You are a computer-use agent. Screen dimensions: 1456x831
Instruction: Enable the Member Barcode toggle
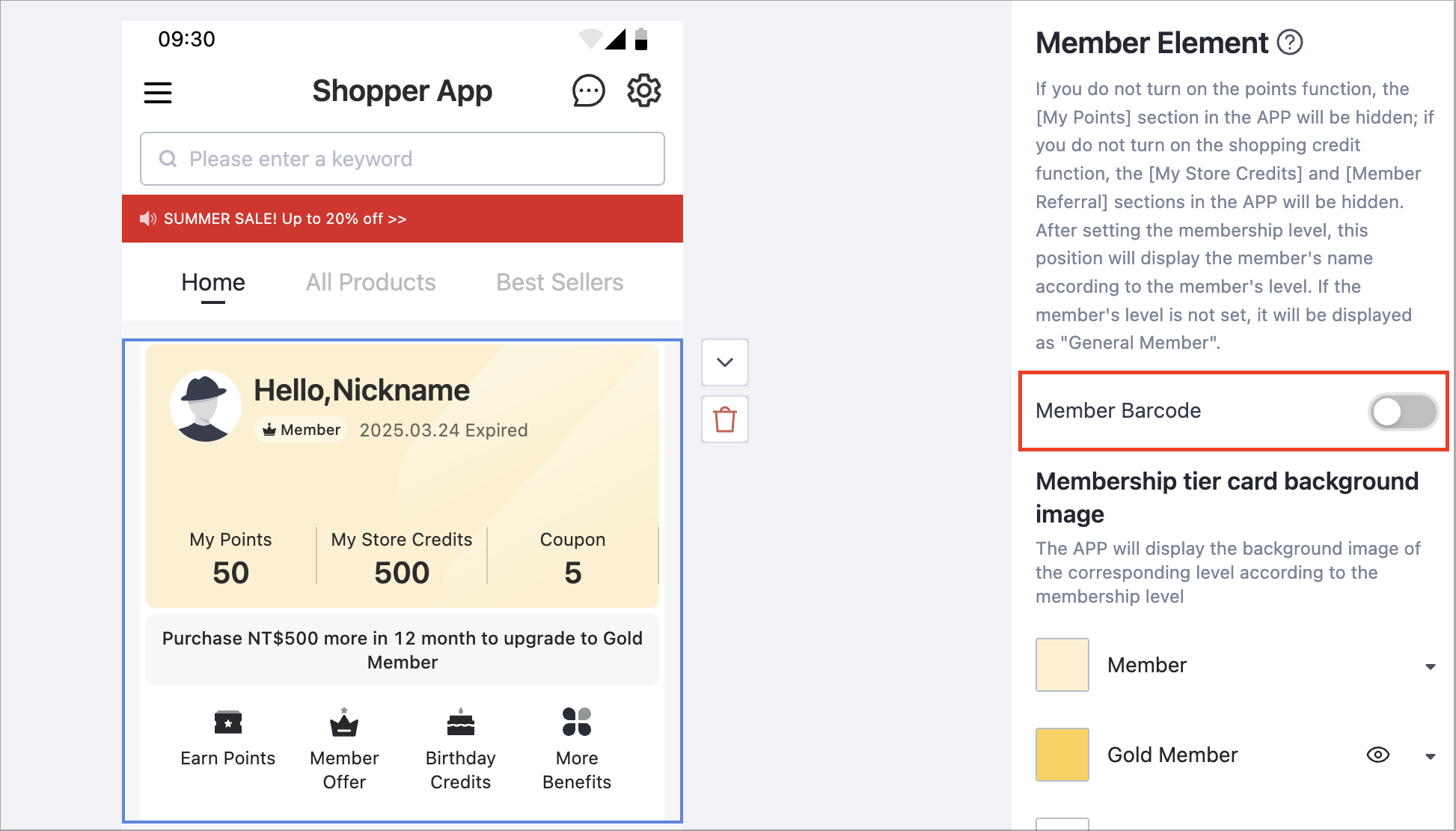coord(1403,412)
